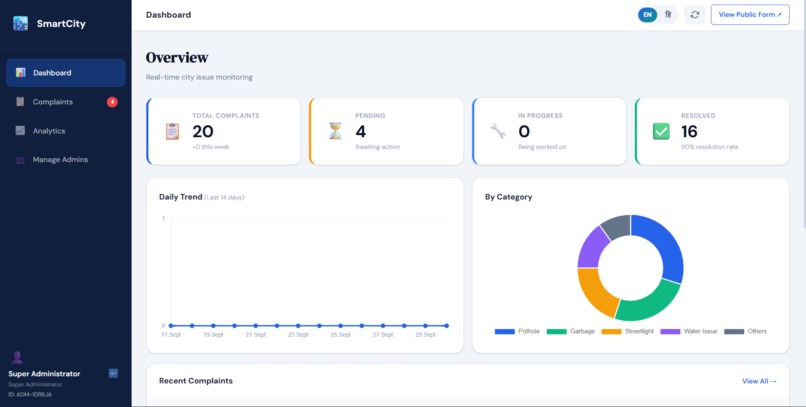
Task: Click the Resolved green checkmark icon
Action: [661, 131]
